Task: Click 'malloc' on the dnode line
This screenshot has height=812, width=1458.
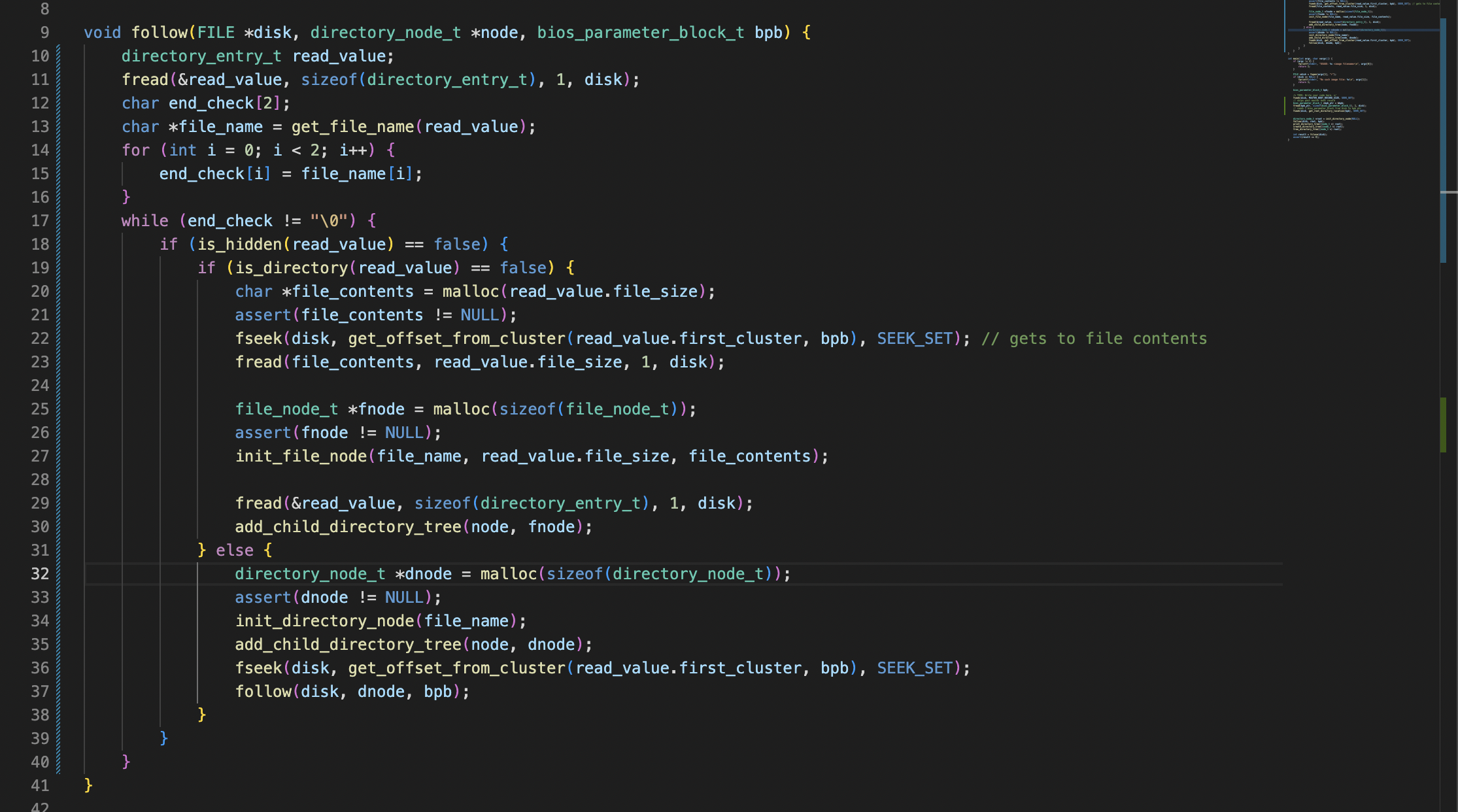Action: click(507, 574)
